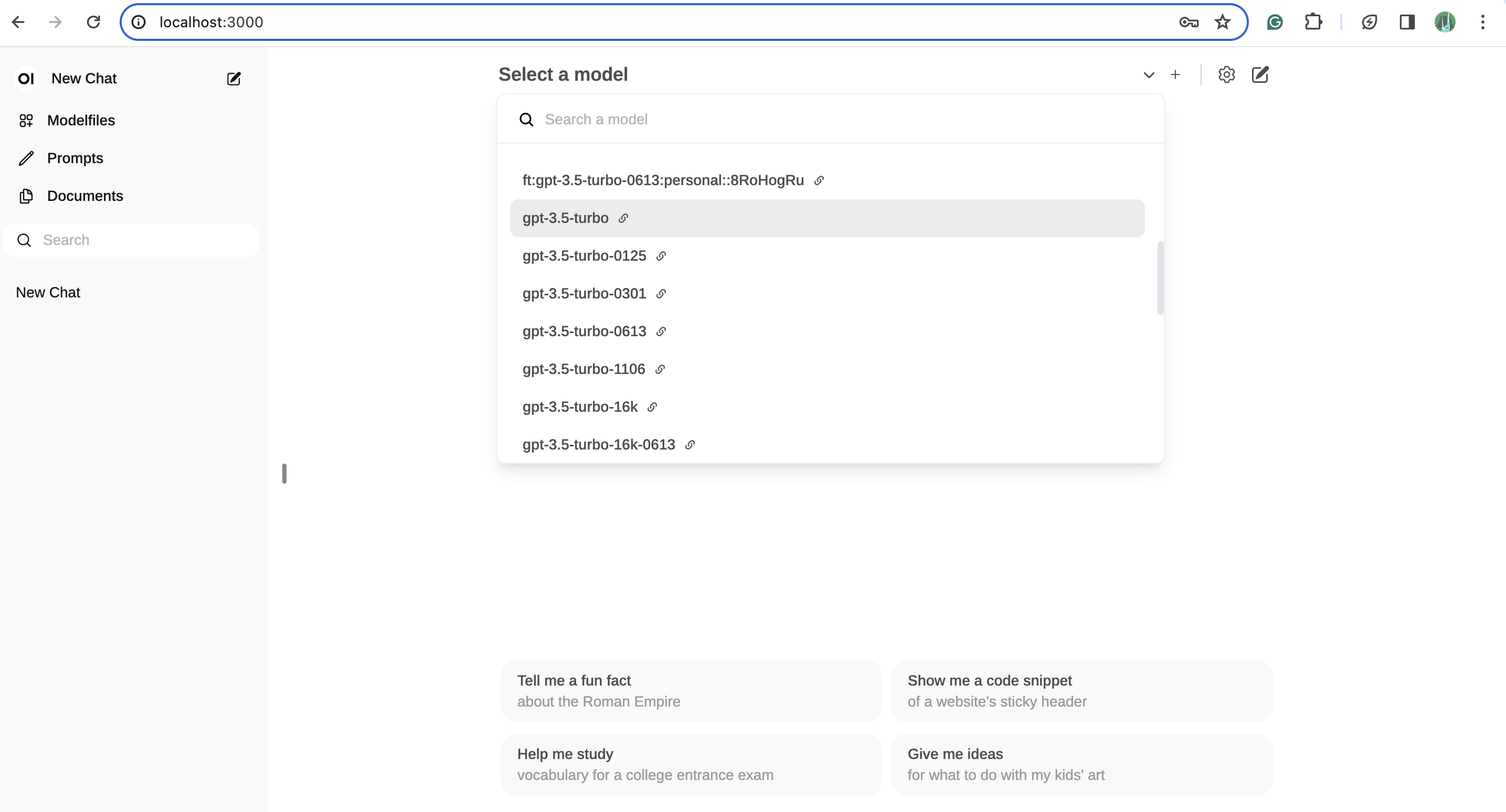Open browser extensions puzzle icon
Screen dimensions: 1506x812
[1313, 22]
